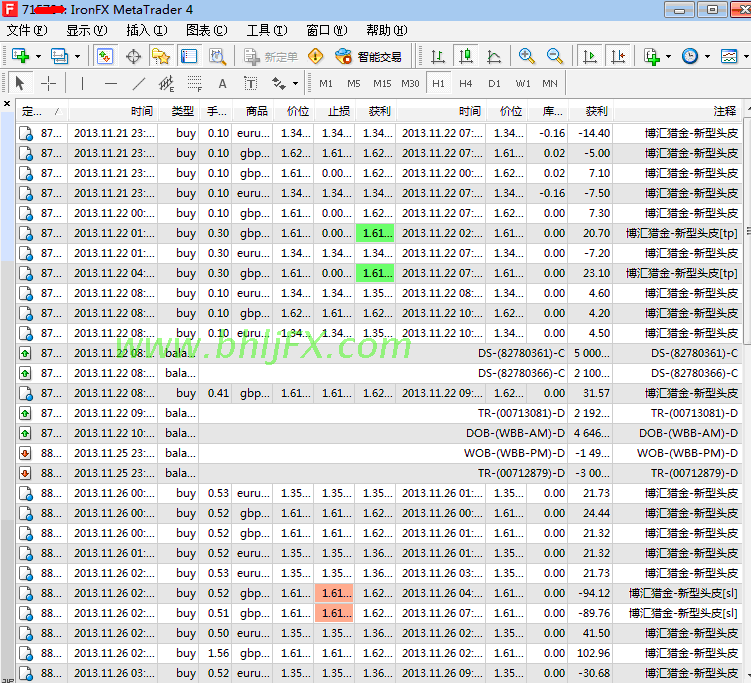Select the arrow cursor tool

[x=20, y=84]
